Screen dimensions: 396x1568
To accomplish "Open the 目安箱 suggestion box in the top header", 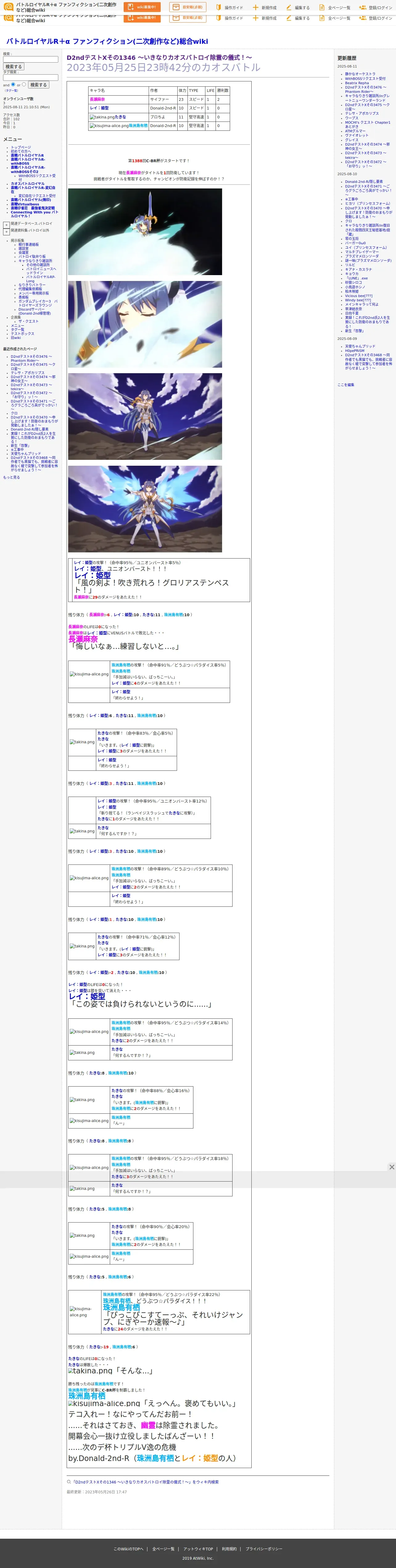I will click(187, 7).
